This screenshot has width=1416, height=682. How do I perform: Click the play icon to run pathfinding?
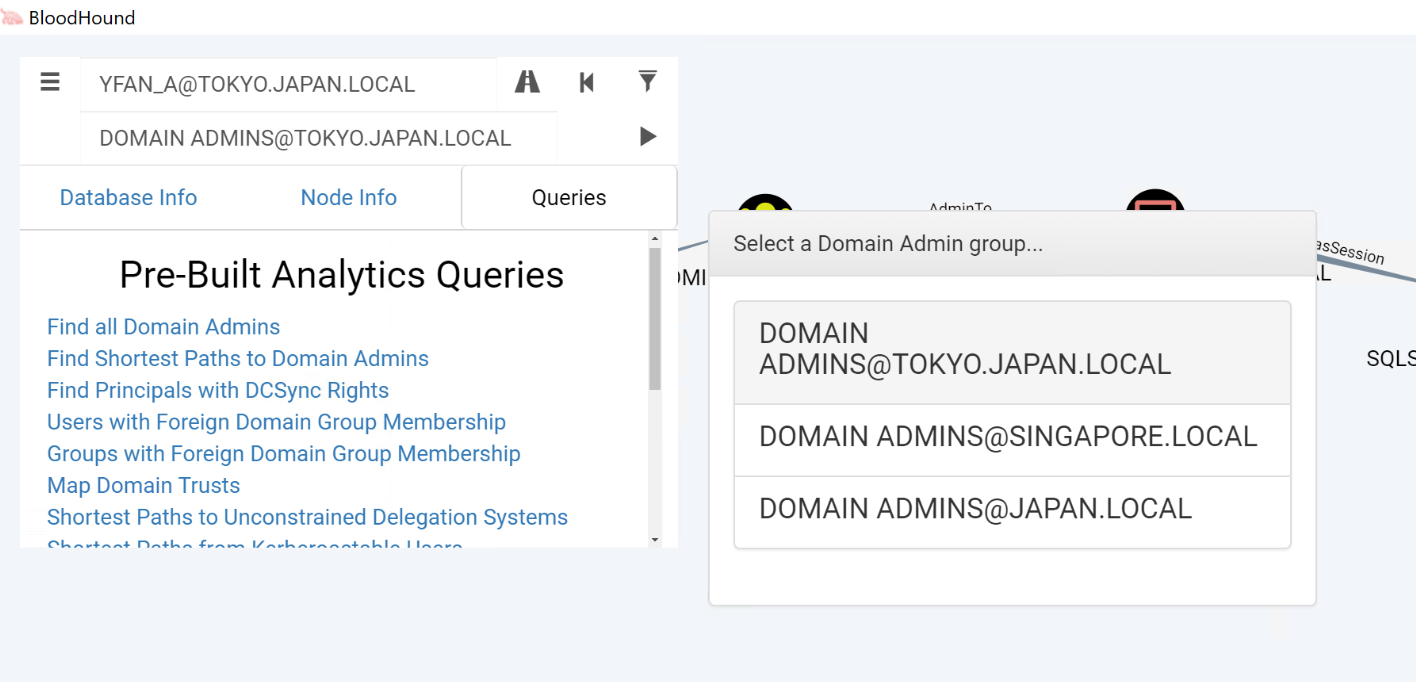coord(647,137)
